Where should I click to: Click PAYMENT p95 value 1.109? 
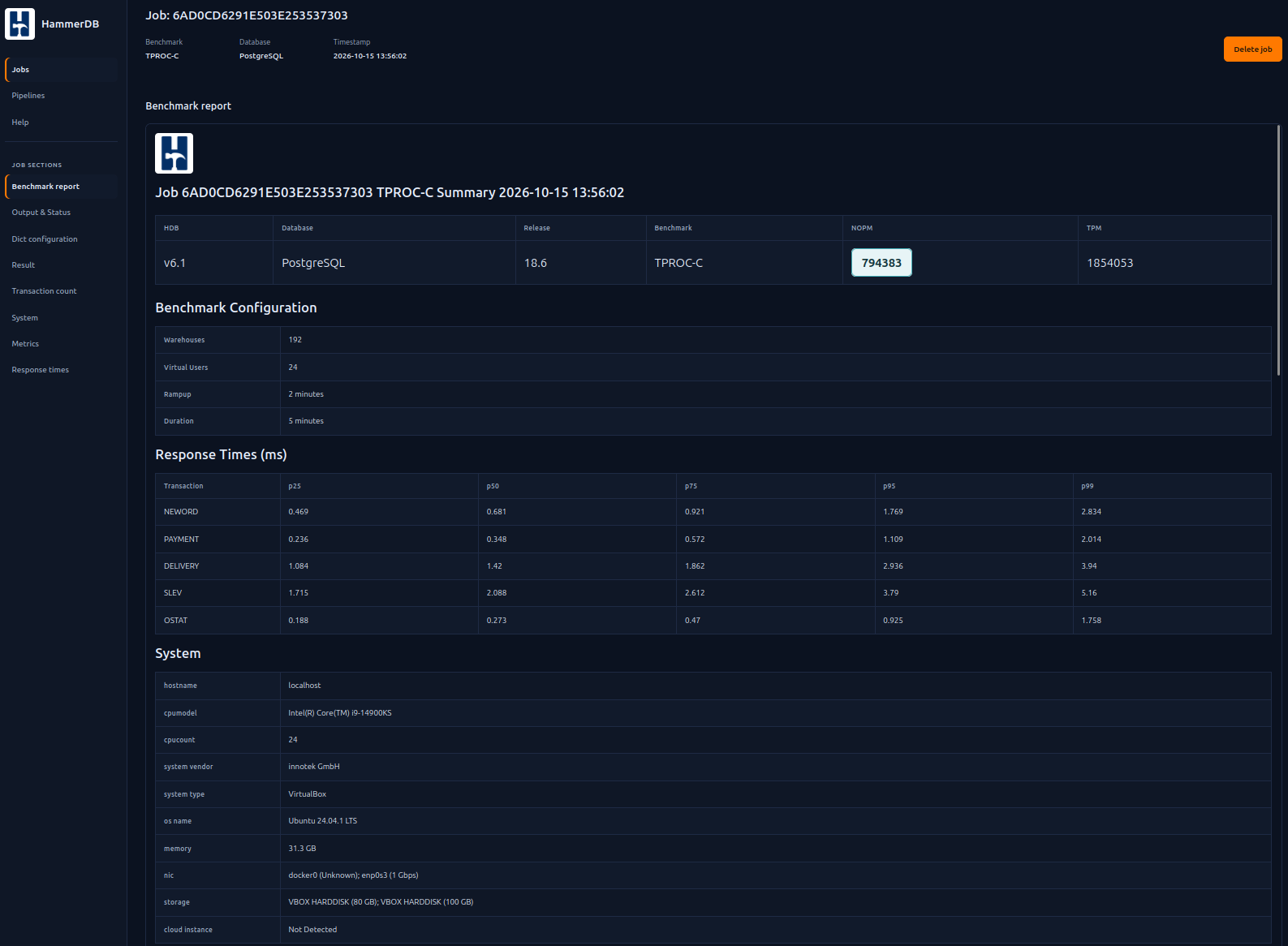pyautogui.click(x=893, y=540)
